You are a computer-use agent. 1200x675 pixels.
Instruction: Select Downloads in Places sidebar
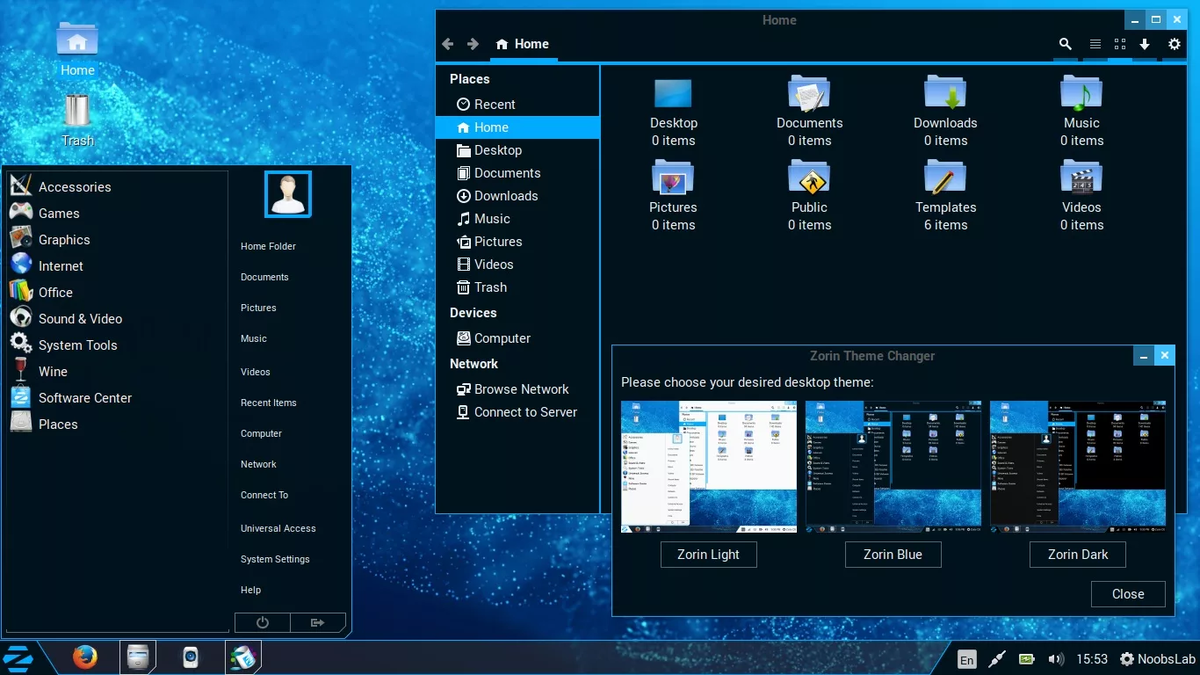(x=517, y=196)
